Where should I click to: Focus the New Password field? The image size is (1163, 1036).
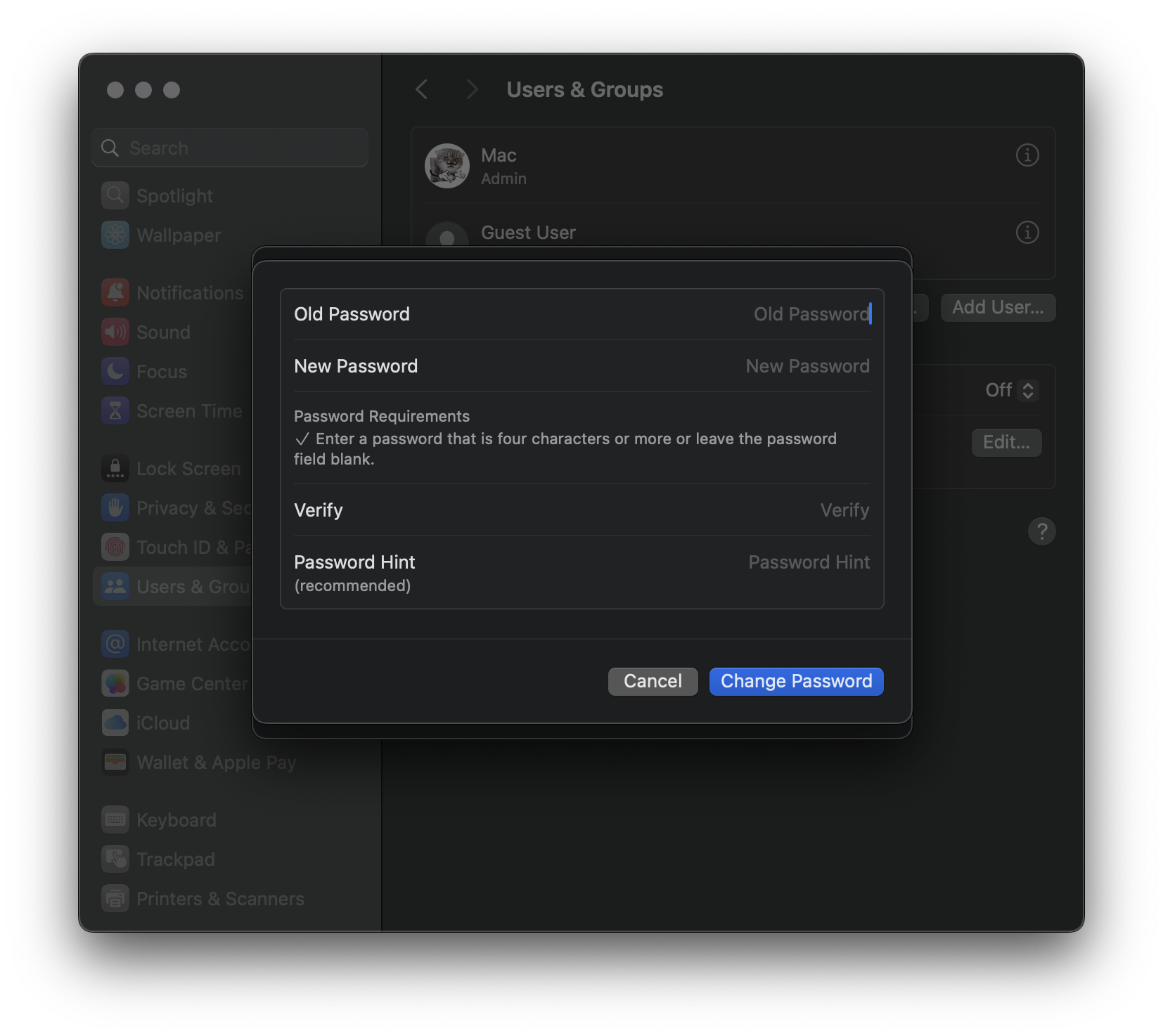(x=703, y=366)
